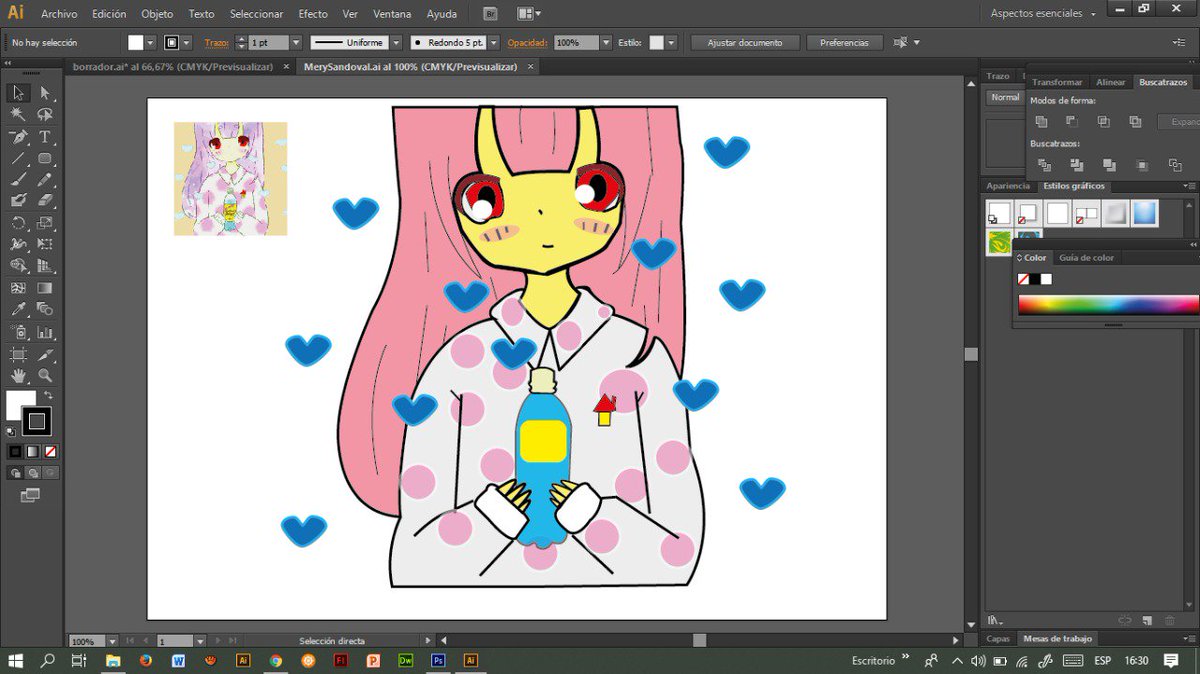Screen dimensions: 1200x674
Task: Switch to the Apariencia panel tab
Action: click(x=1007, y=186)
